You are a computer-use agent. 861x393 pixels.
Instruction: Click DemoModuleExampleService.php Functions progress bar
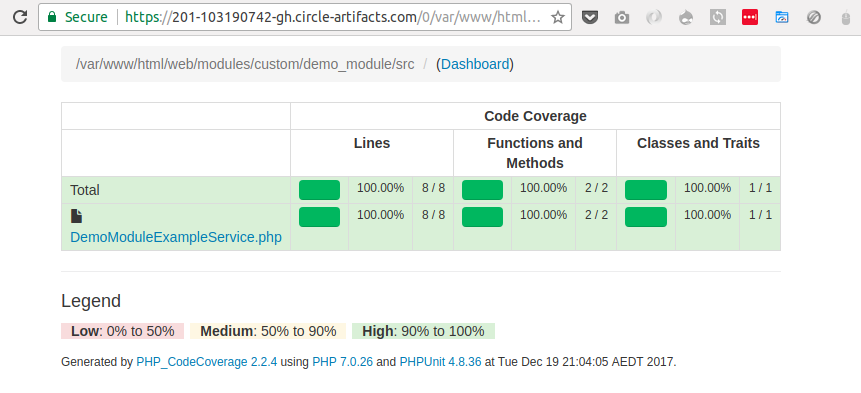(482, 217)
